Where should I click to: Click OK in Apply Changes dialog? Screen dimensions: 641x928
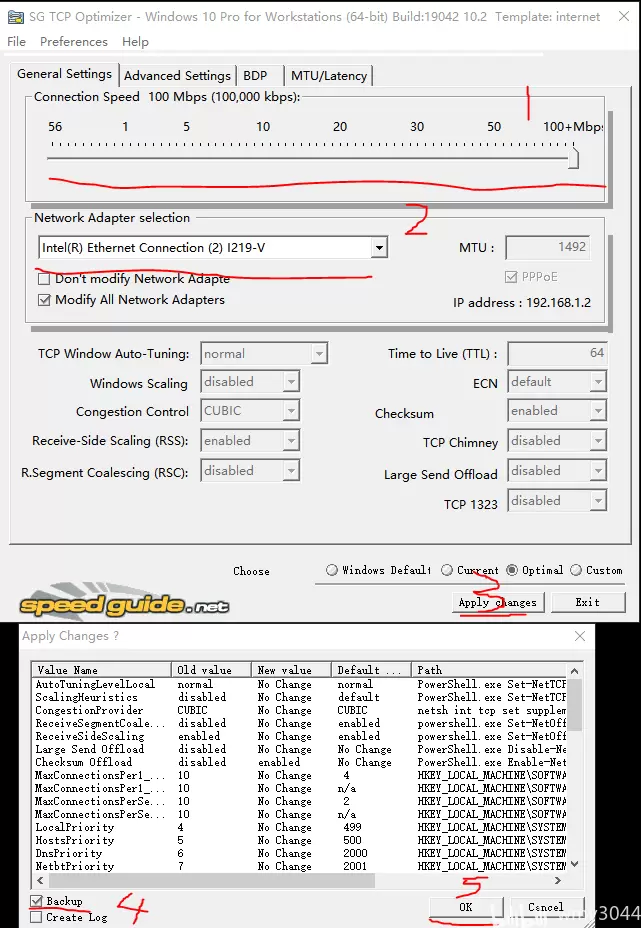[x=466, y=907]
